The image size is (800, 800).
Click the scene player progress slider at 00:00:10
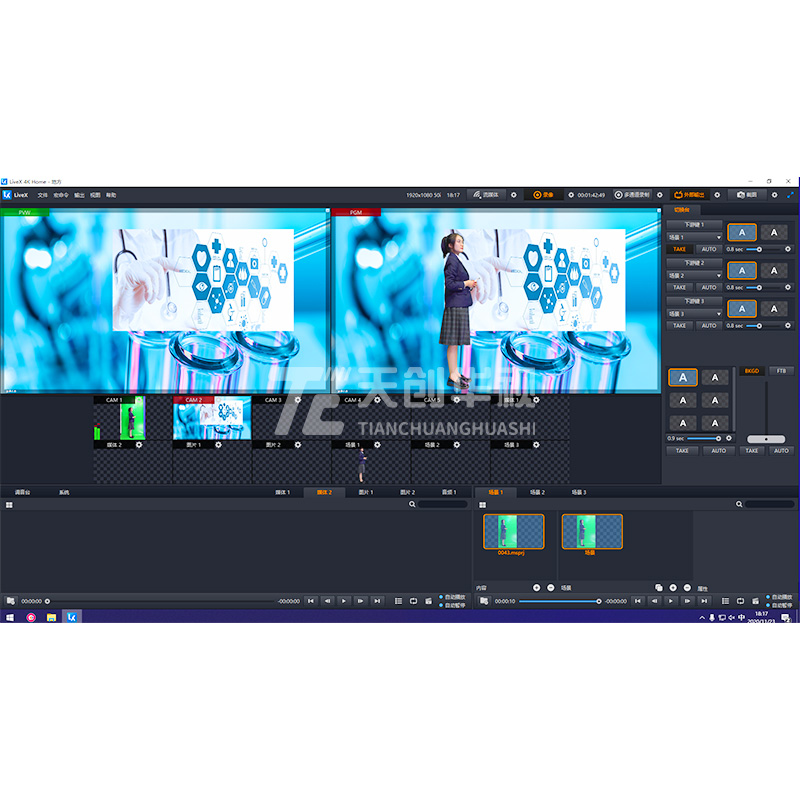[x=560, y=601]
